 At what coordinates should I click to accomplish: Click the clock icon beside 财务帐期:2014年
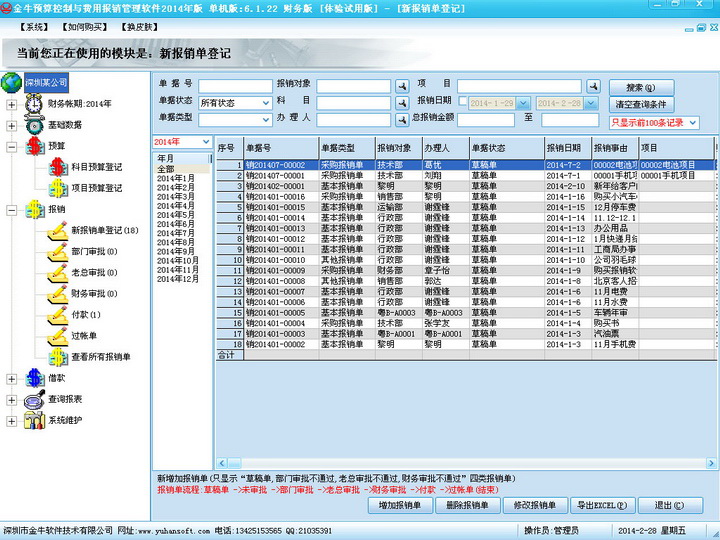(x=34, y=104)
